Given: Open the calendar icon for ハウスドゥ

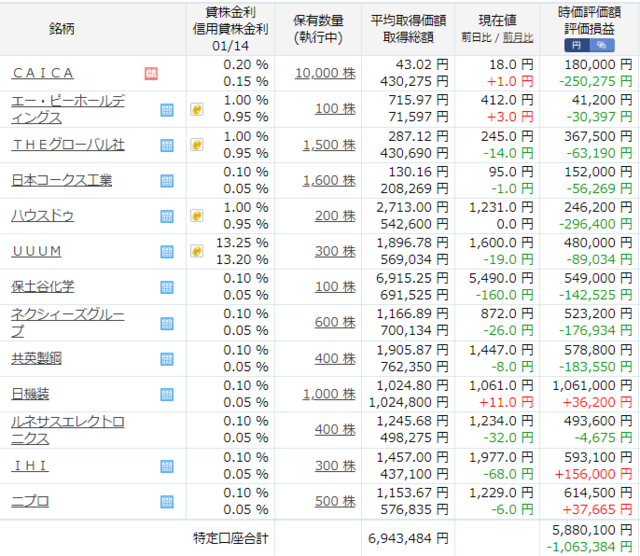Looking at the screenshot, I should point(167,216).
